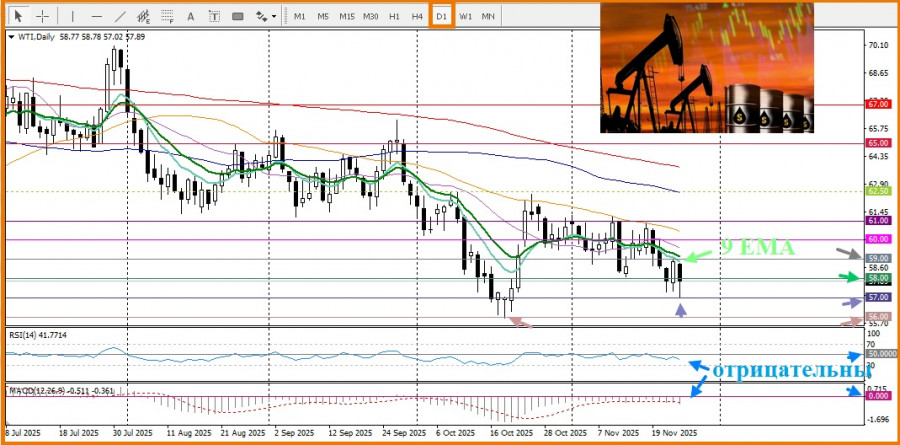The height and width of the screenshot is (445, 900).
Task: Select the trendline drawing tool
Action: coord(120,16)
